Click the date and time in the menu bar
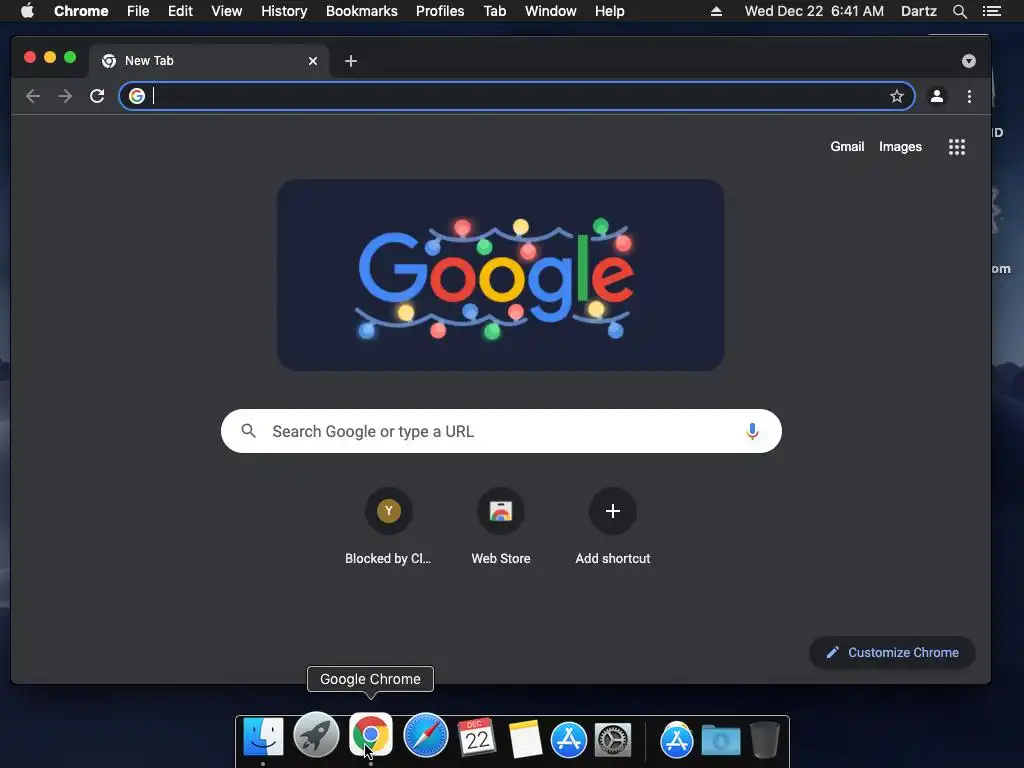Screen dimensions: 1024x768 [x=814, y=11]
